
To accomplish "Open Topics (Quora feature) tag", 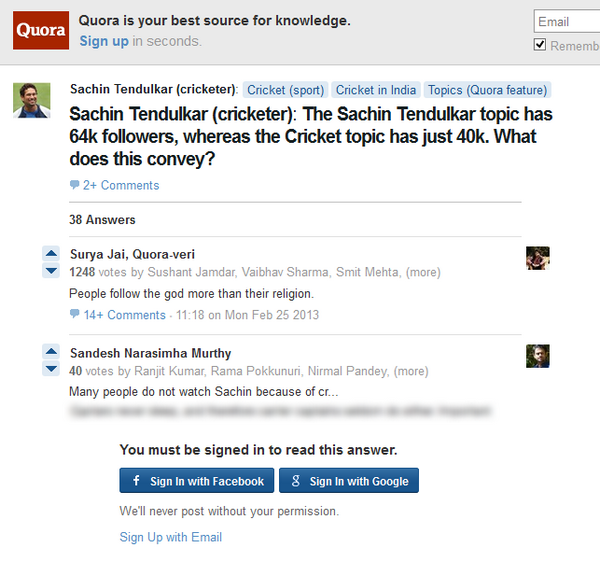I will (x=488, y=90).
